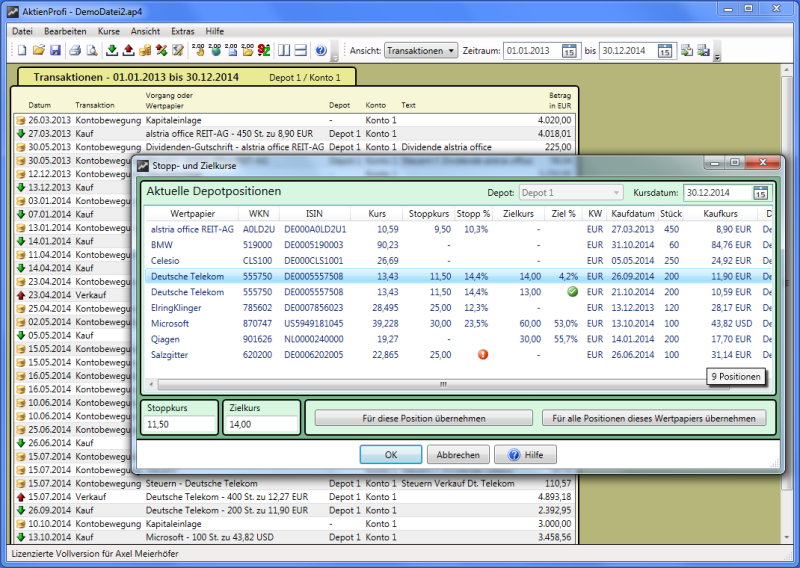
Task: Click the red upload arrow toolbar icon
Action: pos(130,50)
